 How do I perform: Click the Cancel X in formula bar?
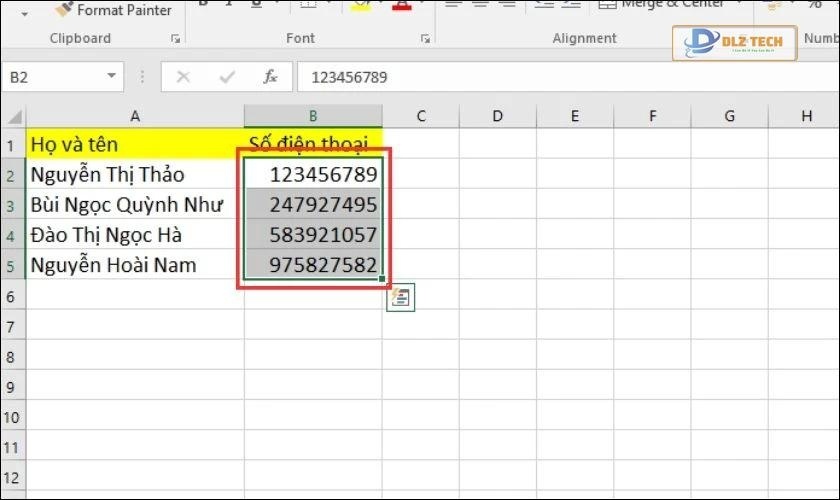click(x=183, y=77)
